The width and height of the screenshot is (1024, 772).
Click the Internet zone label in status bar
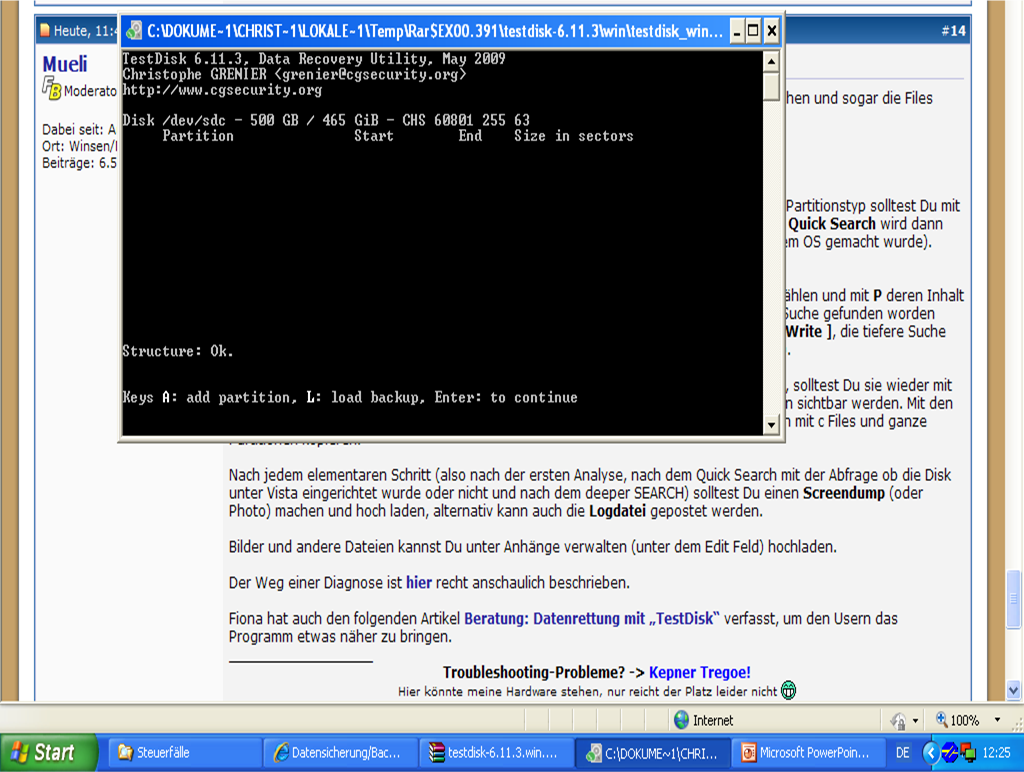712,720
